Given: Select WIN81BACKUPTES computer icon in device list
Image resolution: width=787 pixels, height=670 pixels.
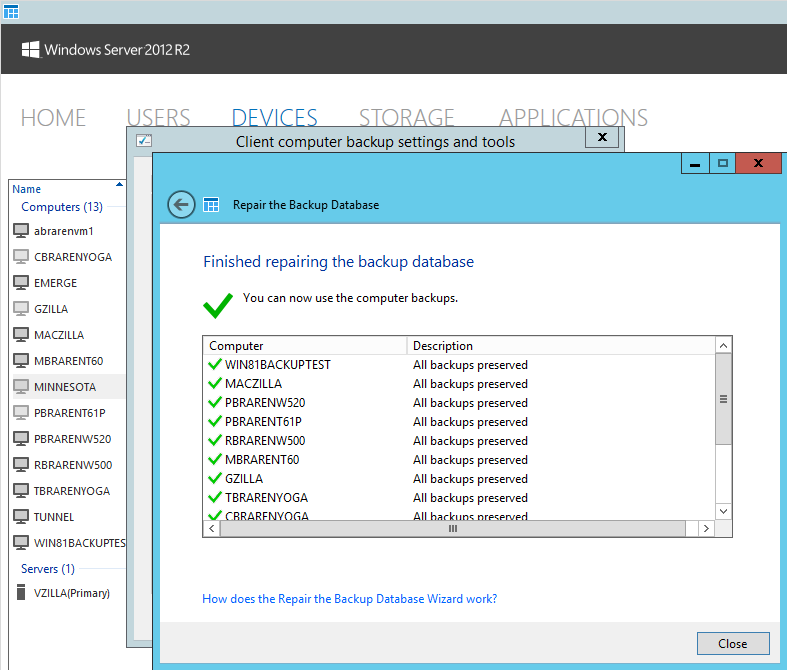Looking at the screenshot, I should [x=21, y=543].
